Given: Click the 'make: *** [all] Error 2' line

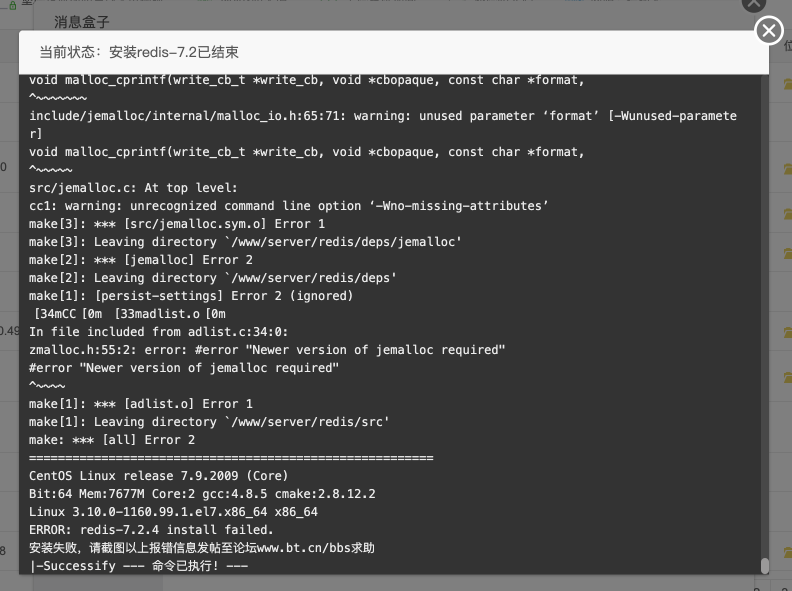Looking at the screenshot, I should (112, 440).
